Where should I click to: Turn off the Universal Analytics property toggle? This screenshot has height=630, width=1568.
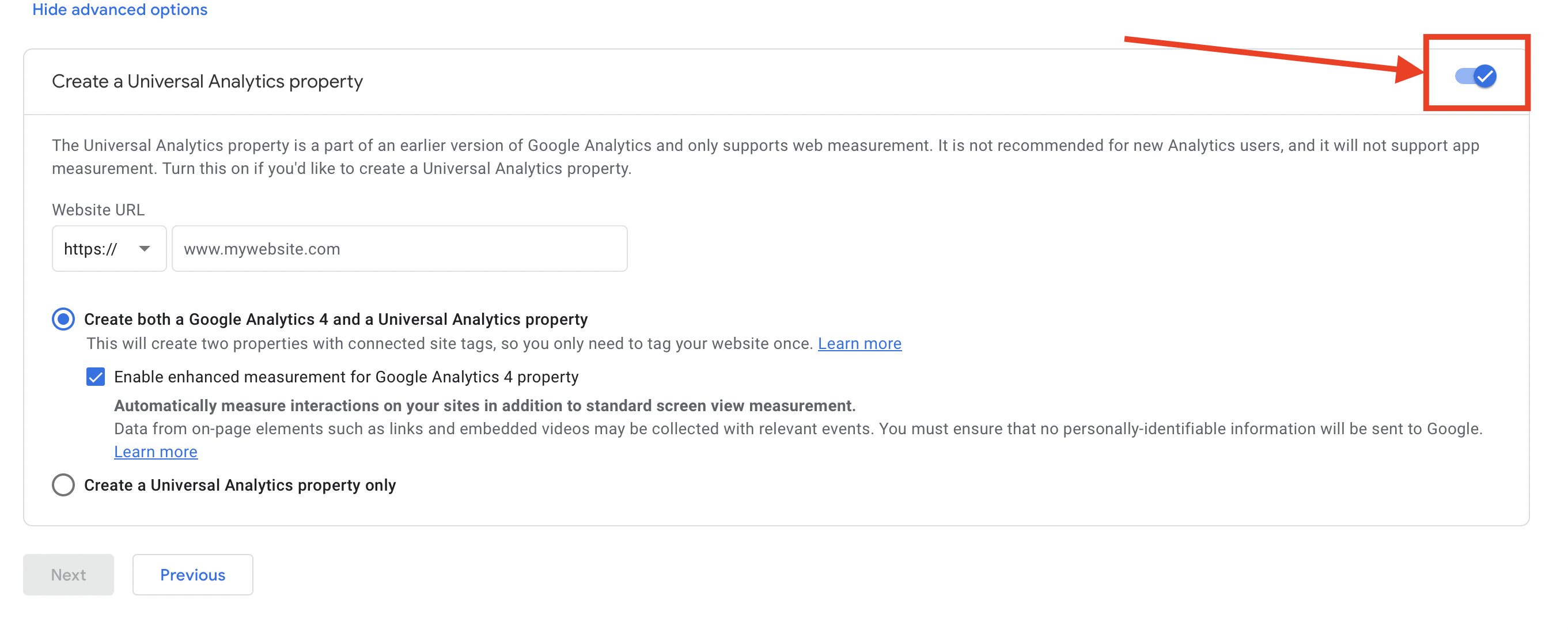(1475, 76)
